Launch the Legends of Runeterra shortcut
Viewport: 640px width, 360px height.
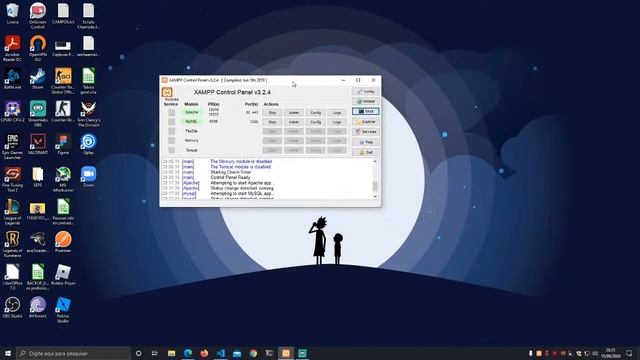pyautogui.click(x=12, y=245)
